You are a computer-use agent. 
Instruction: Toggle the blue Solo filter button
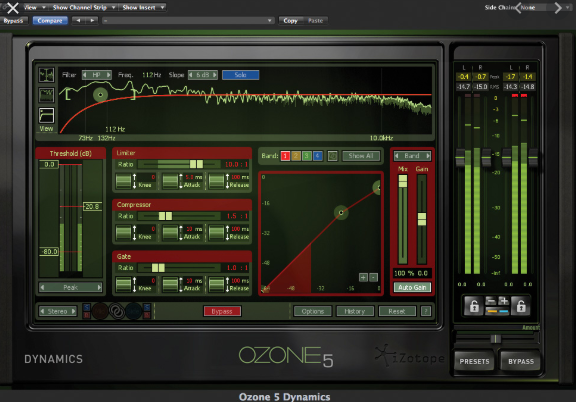click(240, 75)
